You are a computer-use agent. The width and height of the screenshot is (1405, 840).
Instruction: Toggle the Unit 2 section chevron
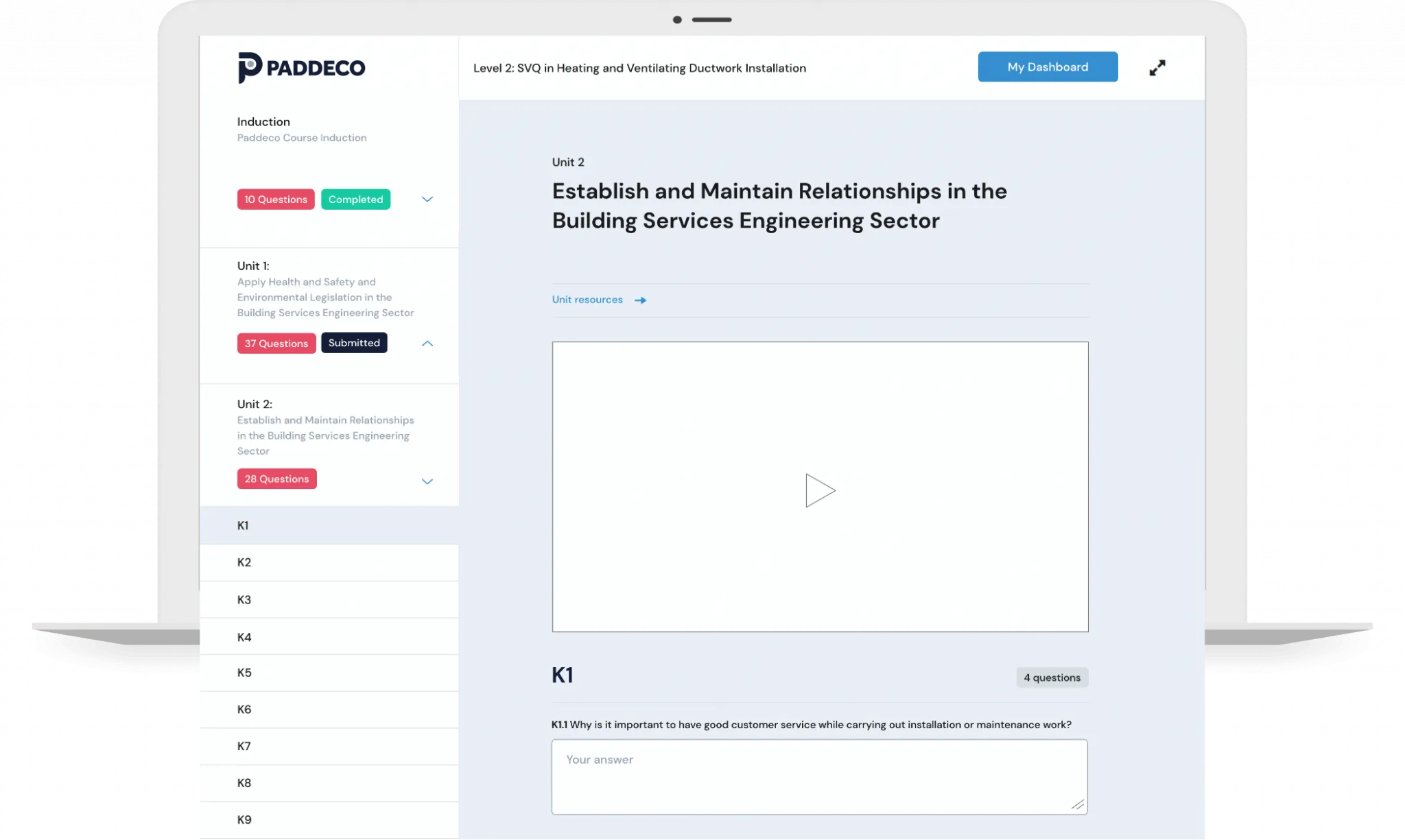coord(427,481)
